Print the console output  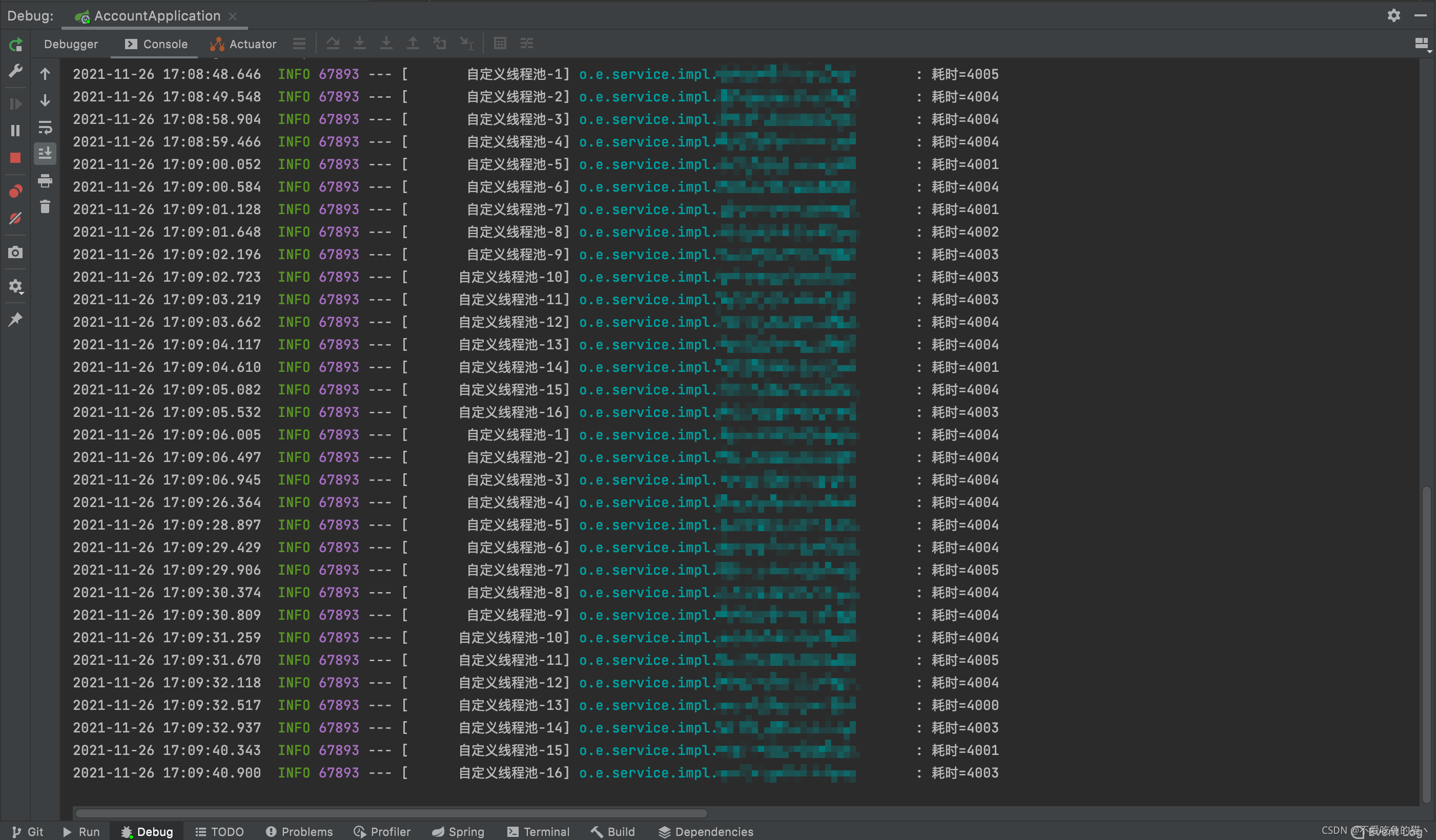[45, 181]
